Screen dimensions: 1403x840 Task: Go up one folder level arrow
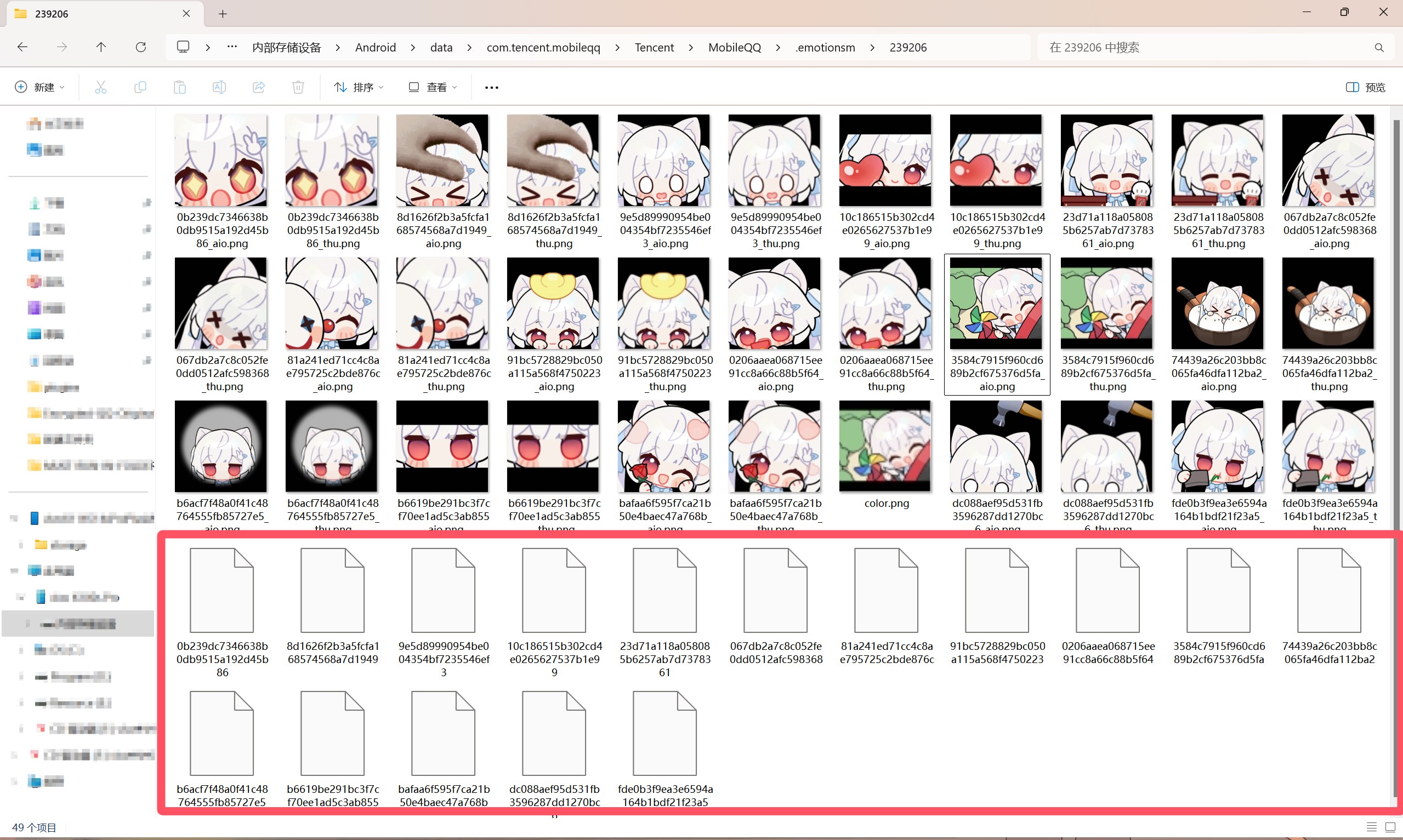tap(101, 47)
